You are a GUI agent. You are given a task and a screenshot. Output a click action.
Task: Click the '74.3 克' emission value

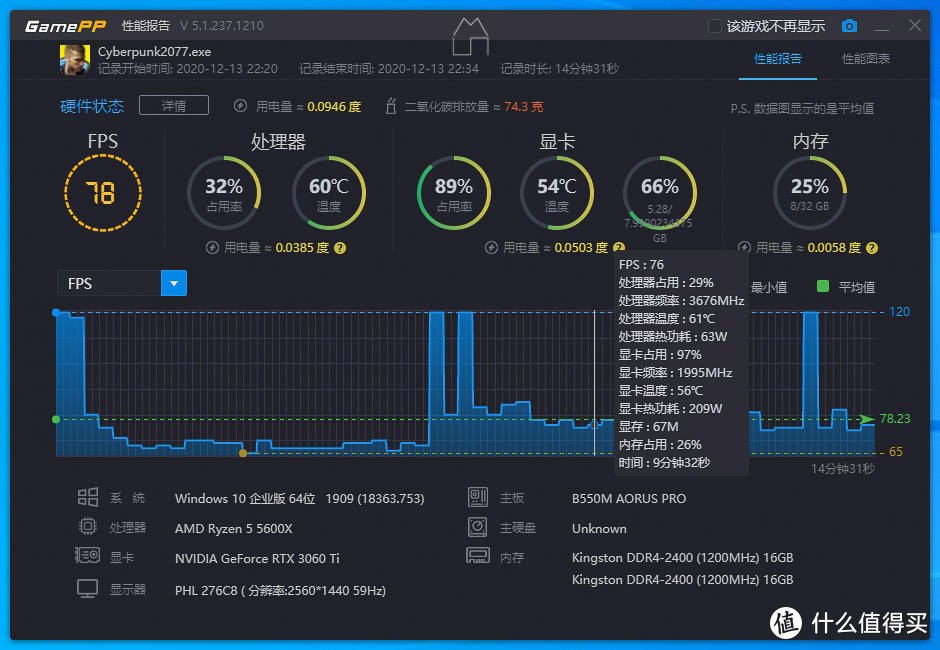523,107
